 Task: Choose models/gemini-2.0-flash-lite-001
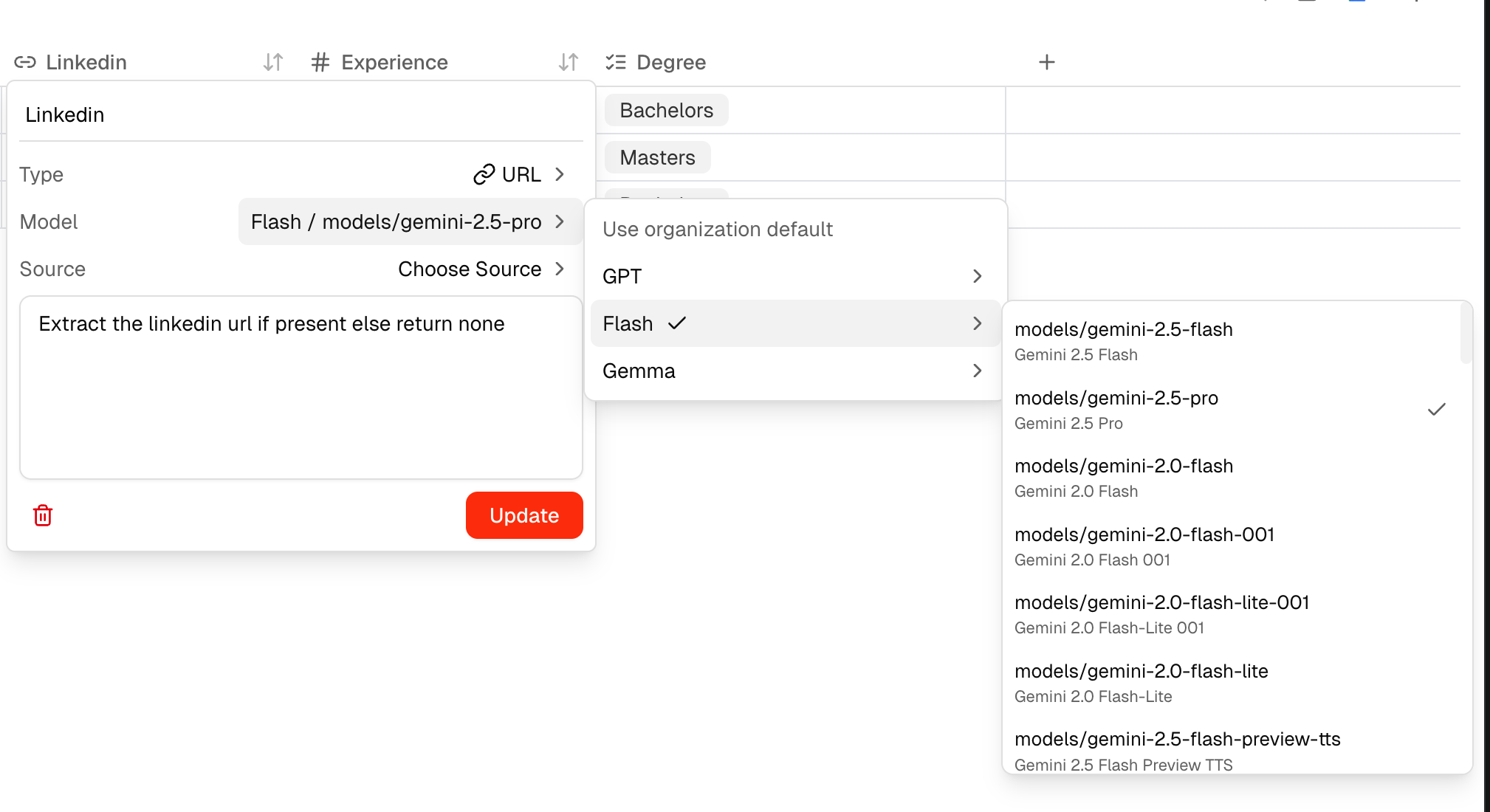coord(1232,614)
